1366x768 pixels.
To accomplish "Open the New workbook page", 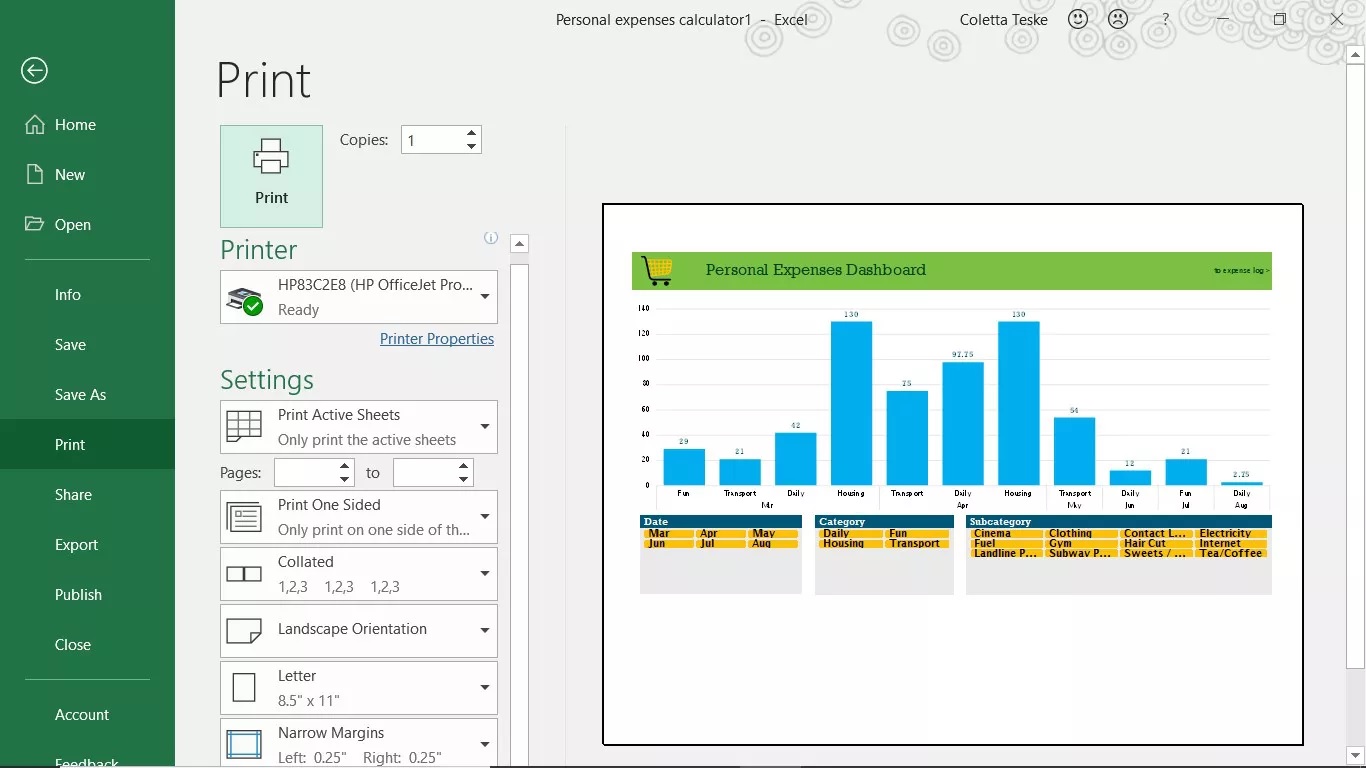I will click(x=70, y=175).
